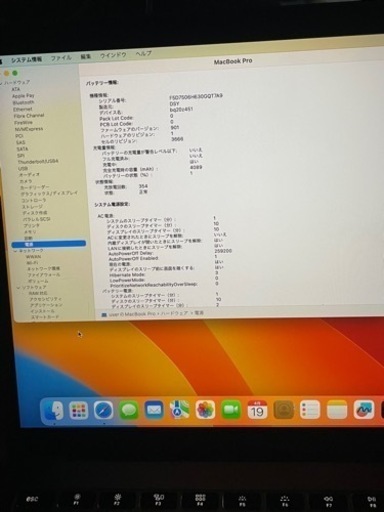
Task: Select カメラ in the sidebar
Action: click(x=26, y=181)
